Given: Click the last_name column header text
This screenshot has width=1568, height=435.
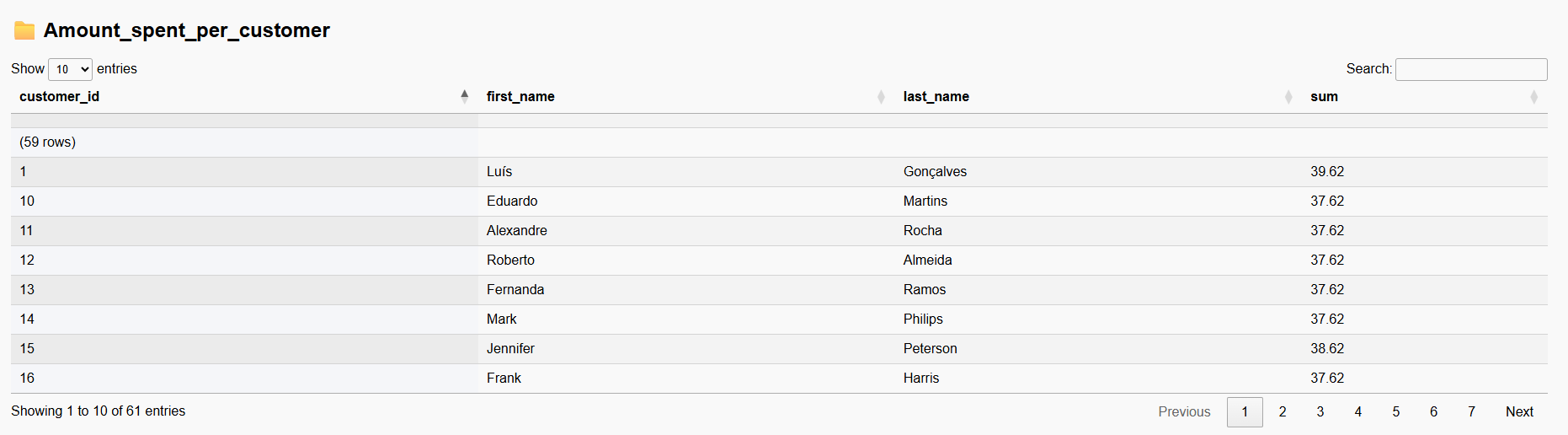Looking at the screenshot, I should (936, 97).
